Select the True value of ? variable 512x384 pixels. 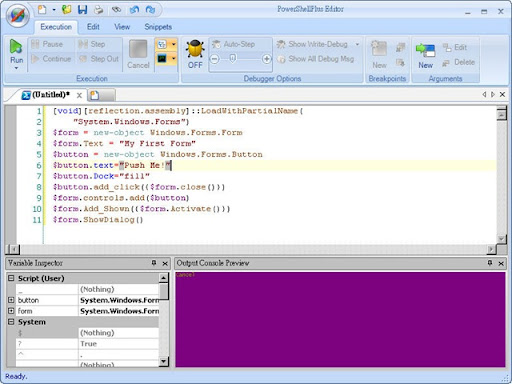[118, 344]
